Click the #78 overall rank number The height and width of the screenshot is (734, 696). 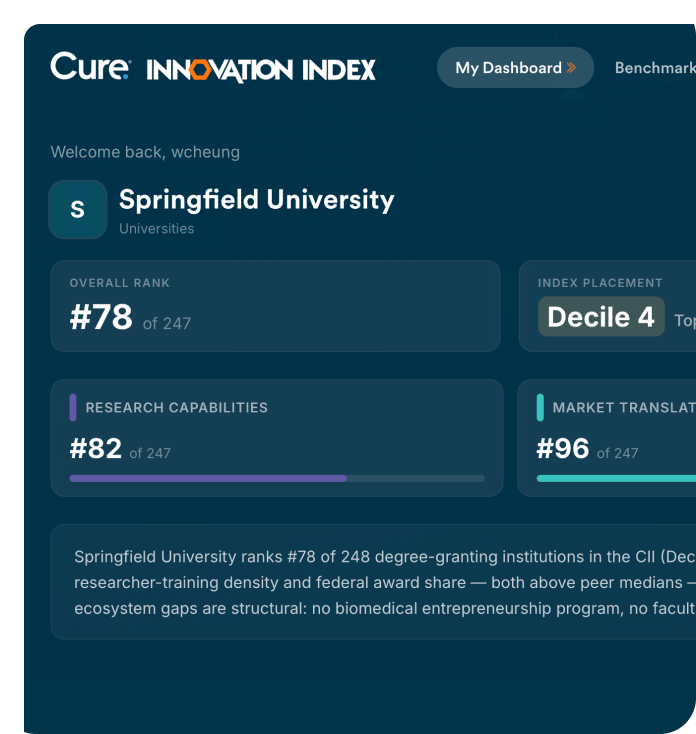pos(101,318)
